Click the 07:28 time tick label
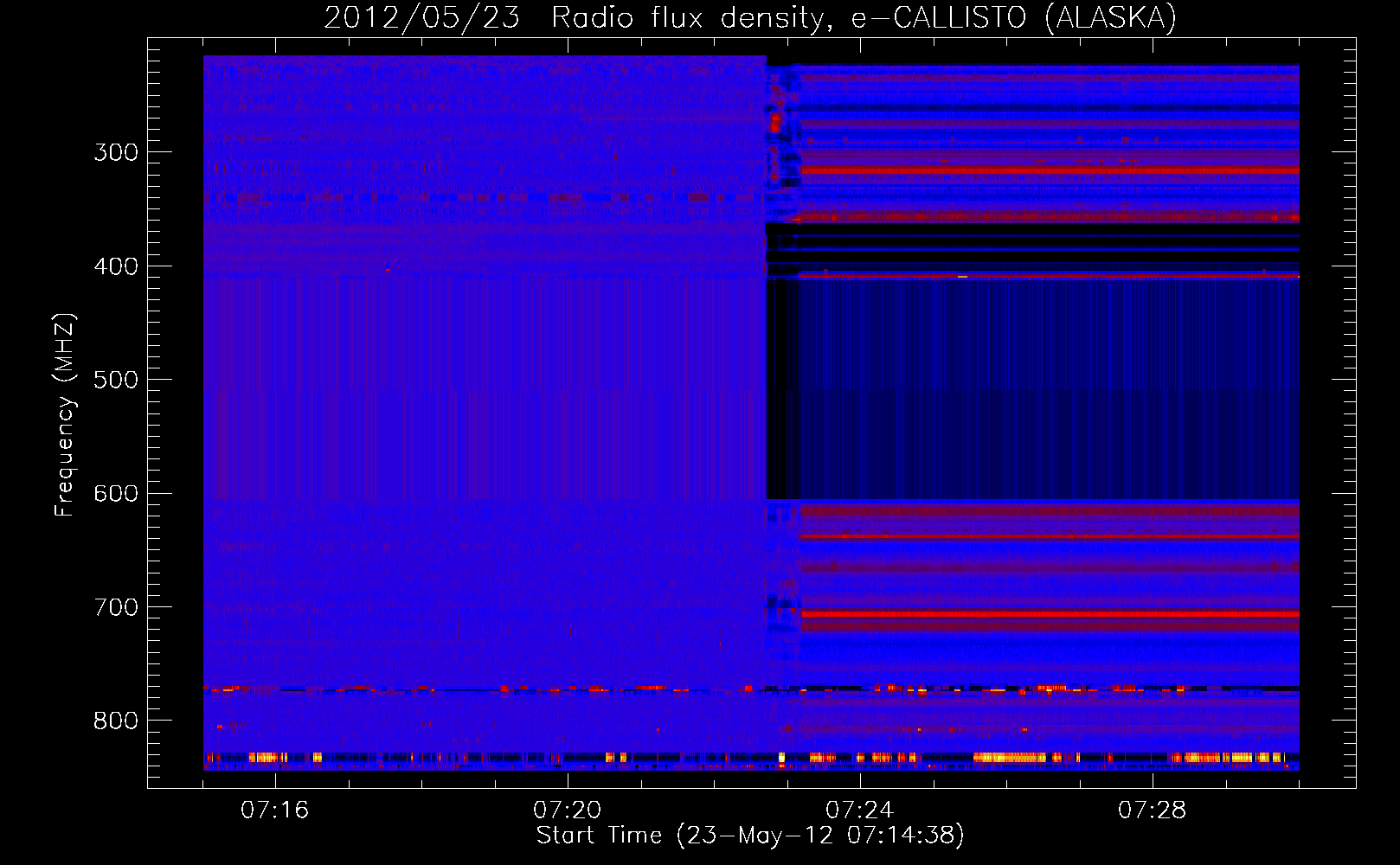Viewport: 1400px width, 865px height. coord(1153,810)
